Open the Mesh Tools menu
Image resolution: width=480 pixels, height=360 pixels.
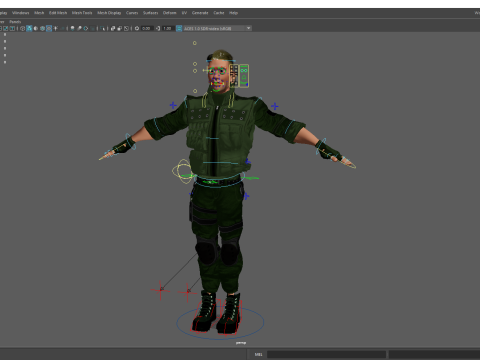tap(82, 13)
